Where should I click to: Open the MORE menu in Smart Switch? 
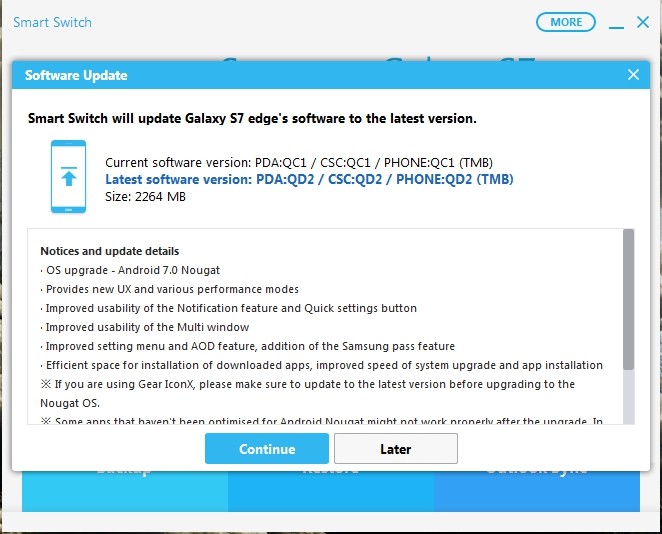tap(566, 22)
